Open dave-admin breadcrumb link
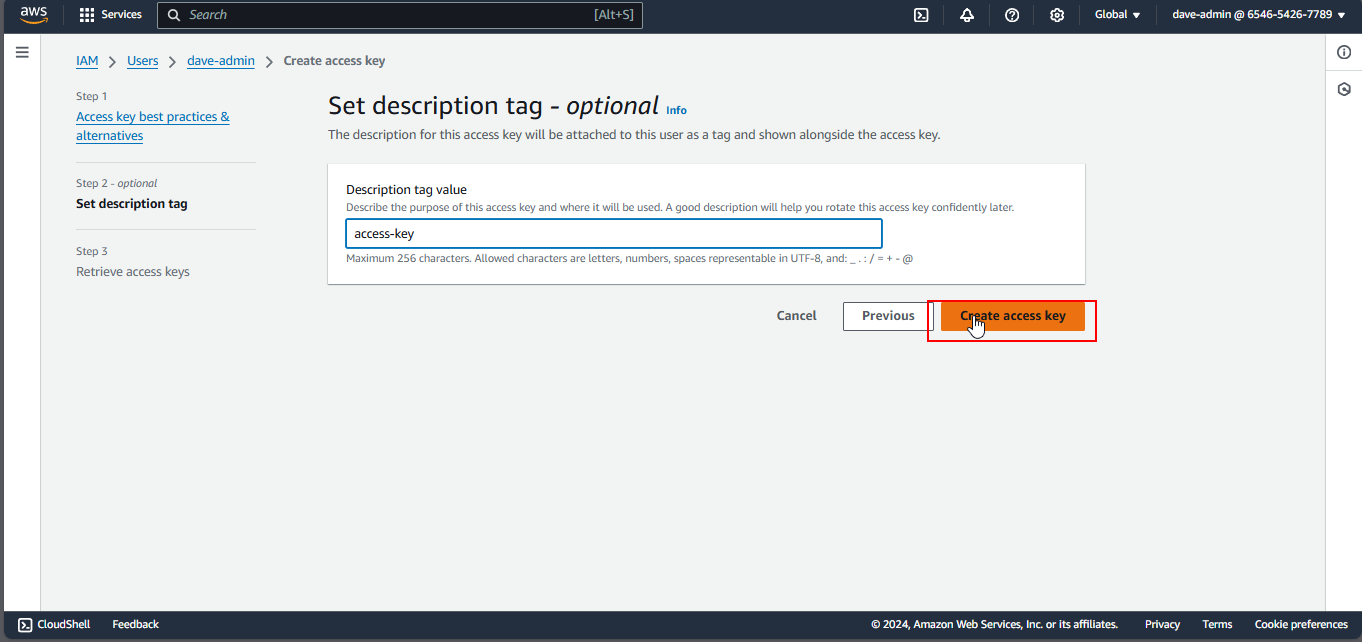1362x642 pixels. [x=221, y=61]
